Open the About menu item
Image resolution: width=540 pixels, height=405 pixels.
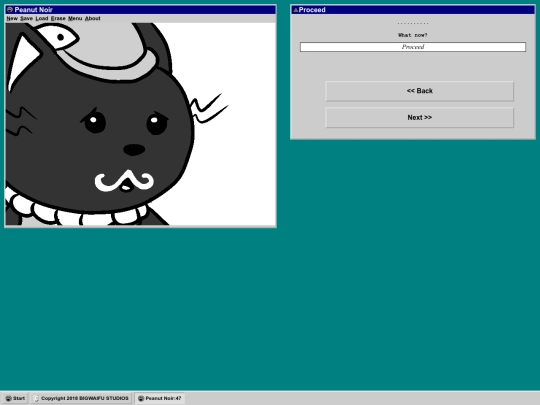[x=93, y=19]
